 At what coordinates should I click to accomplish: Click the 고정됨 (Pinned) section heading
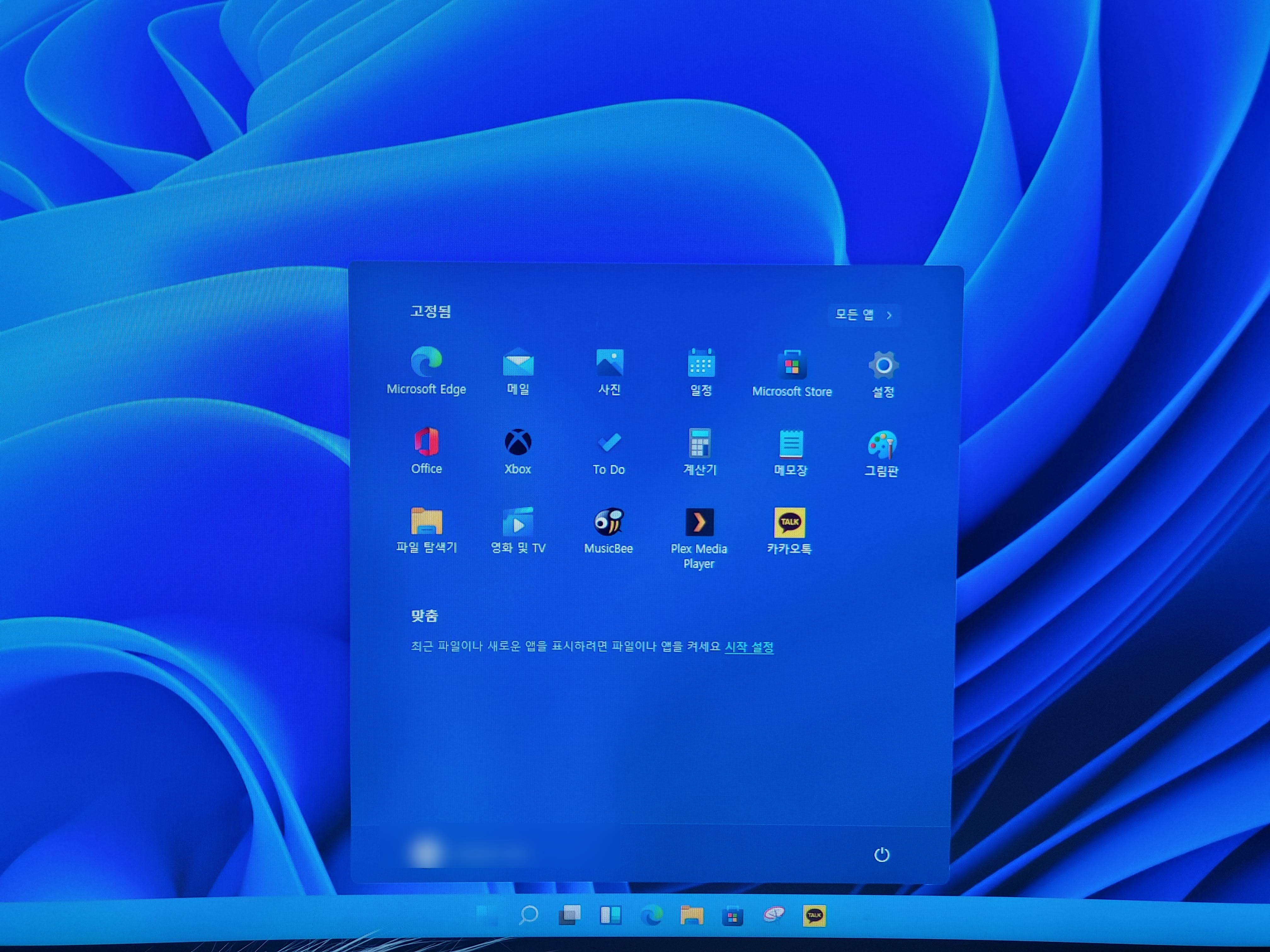tap(431, 312)
